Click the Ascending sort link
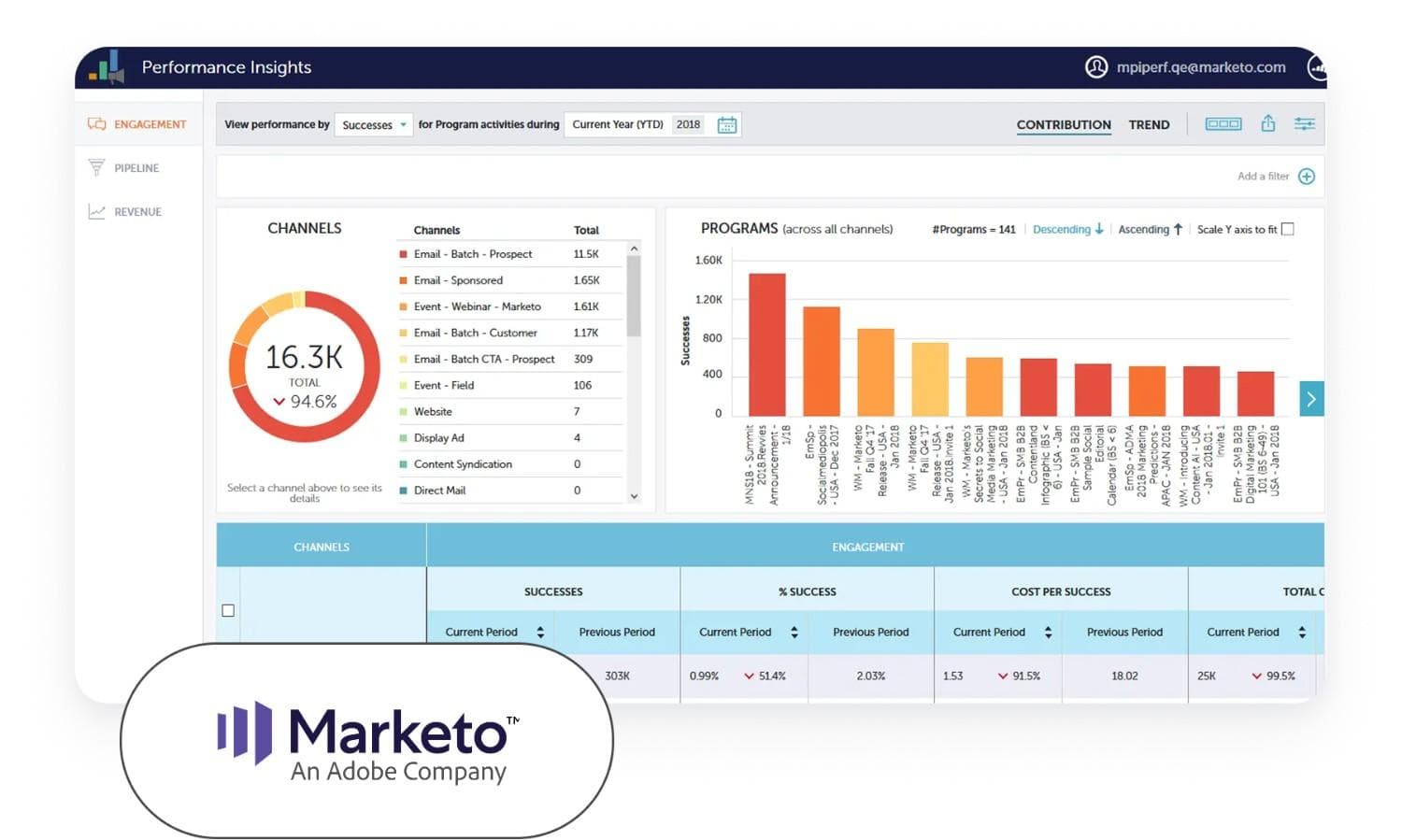 click(x=1143, y=229)
